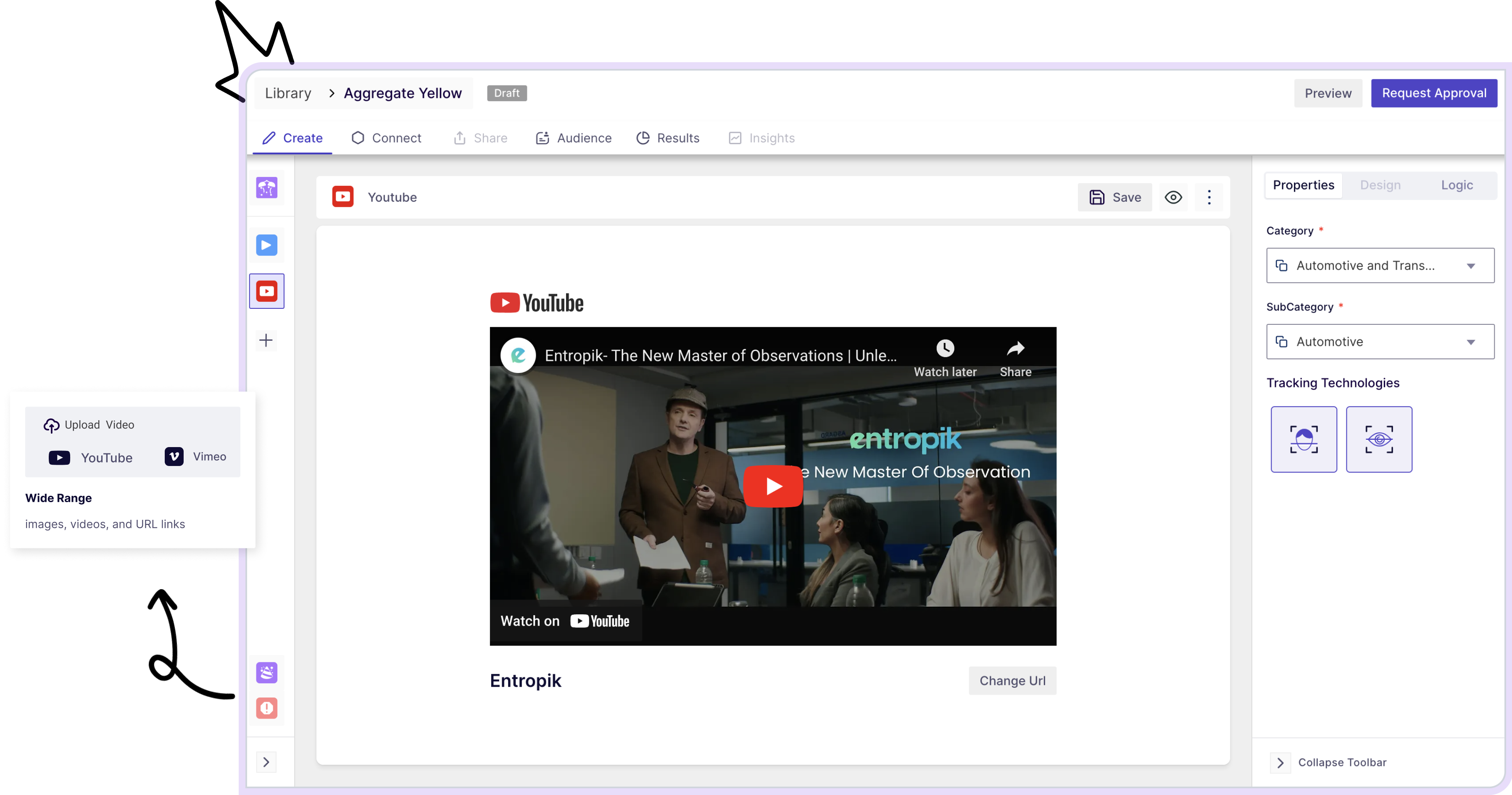Select the Properties panel tab
This screenshot has width=1512, height=795.
pyautogui.click(x=1304, y=185)
